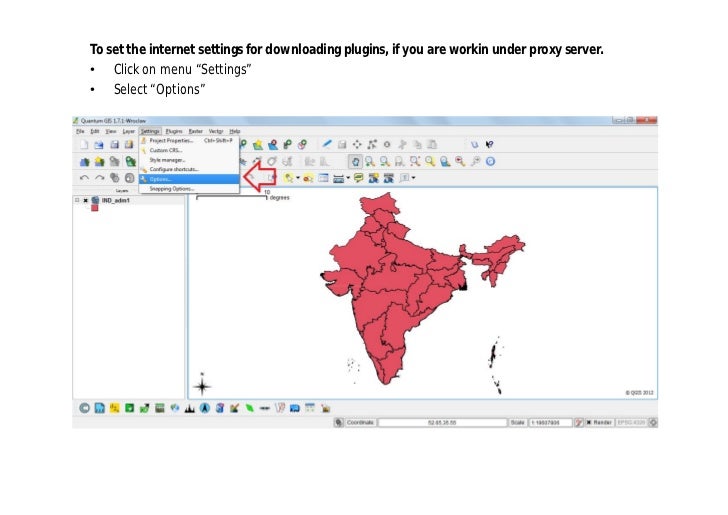Click the Move Feature cross-arrows icon
Viewport: 728px width, 515px height.
[357, 144]
